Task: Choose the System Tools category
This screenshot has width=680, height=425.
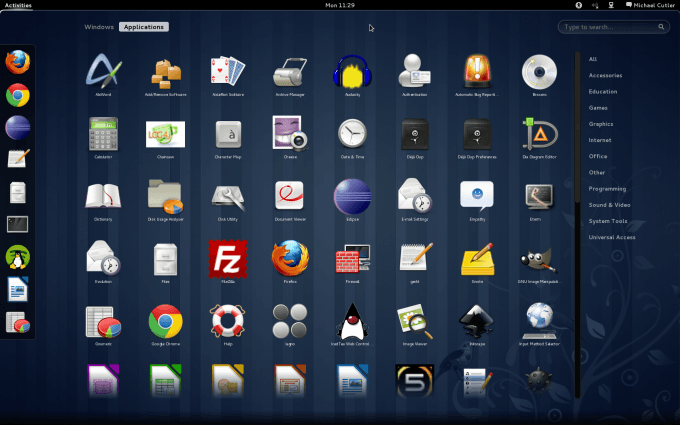Action: (607, 221)
